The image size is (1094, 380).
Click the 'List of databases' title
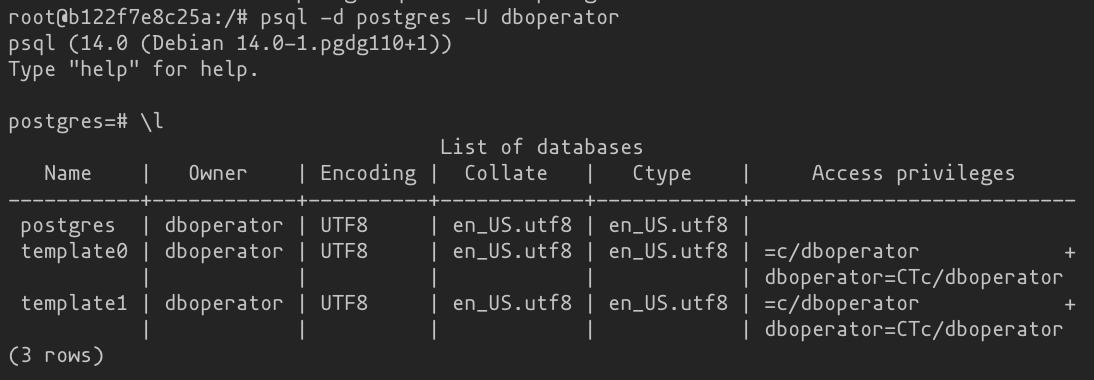(x=541, y=147)
